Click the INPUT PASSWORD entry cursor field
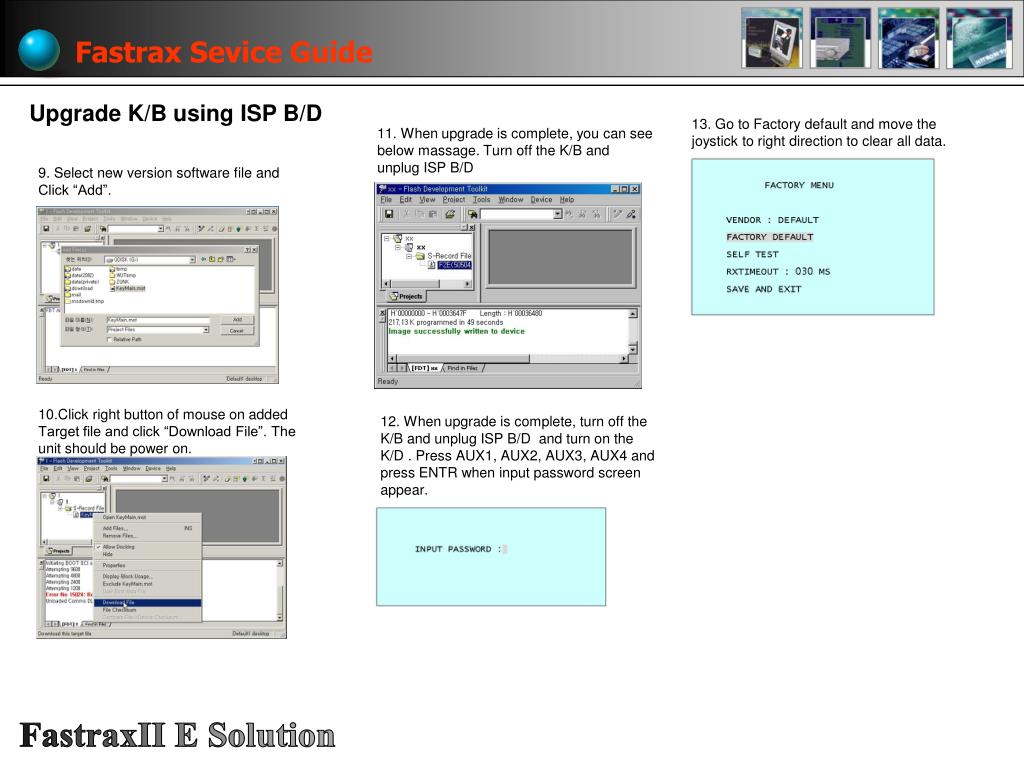 pos(505,549)
